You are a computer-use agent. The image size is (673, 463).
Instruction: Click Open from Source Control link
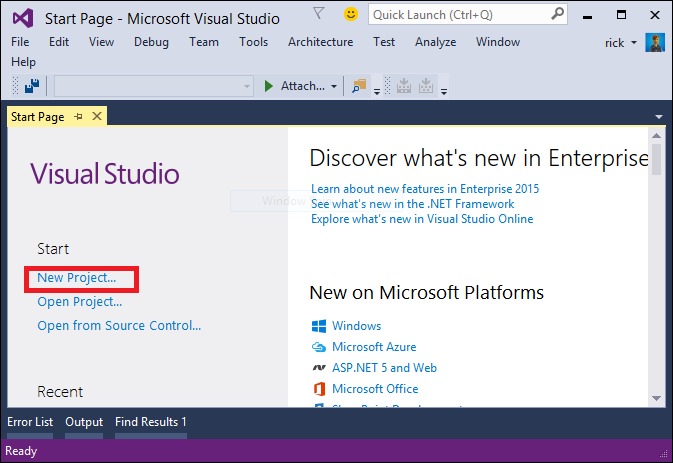click(119, 326)
